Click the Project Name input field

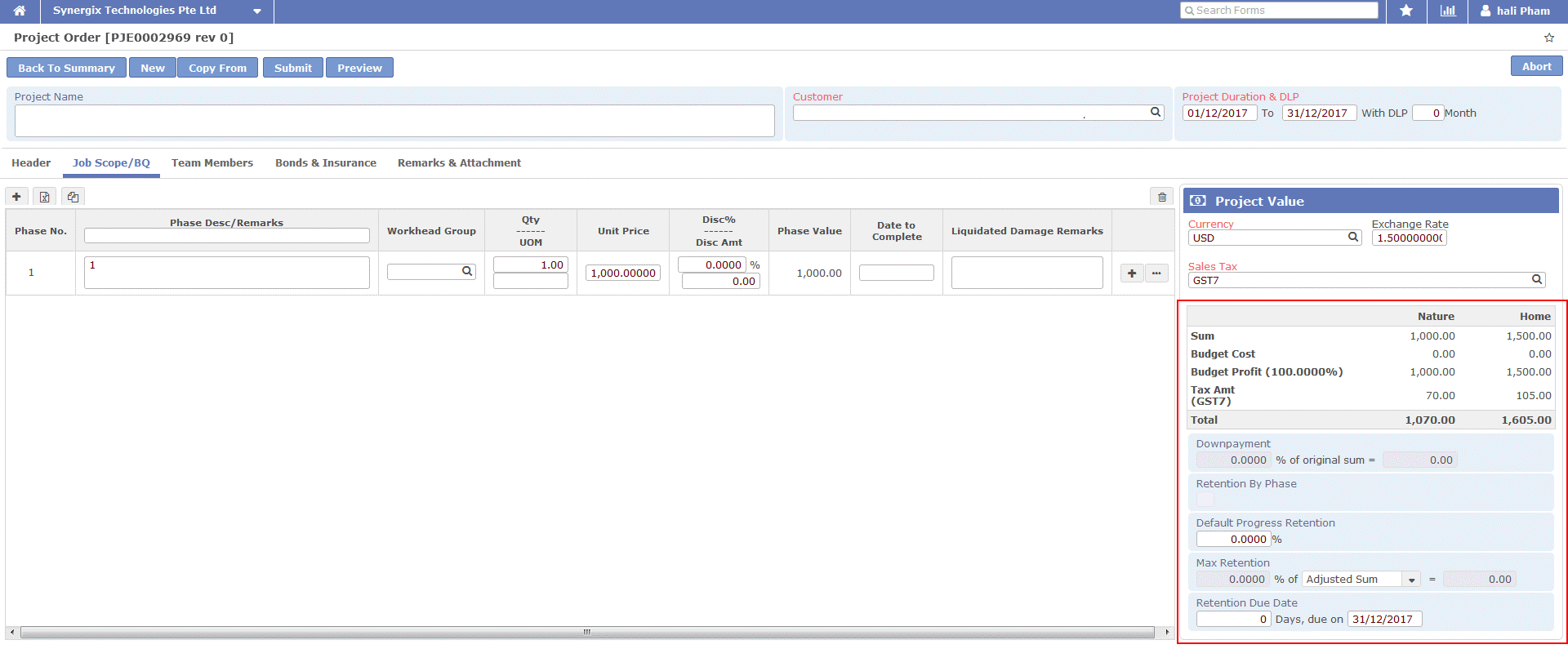tap(394, 121)
